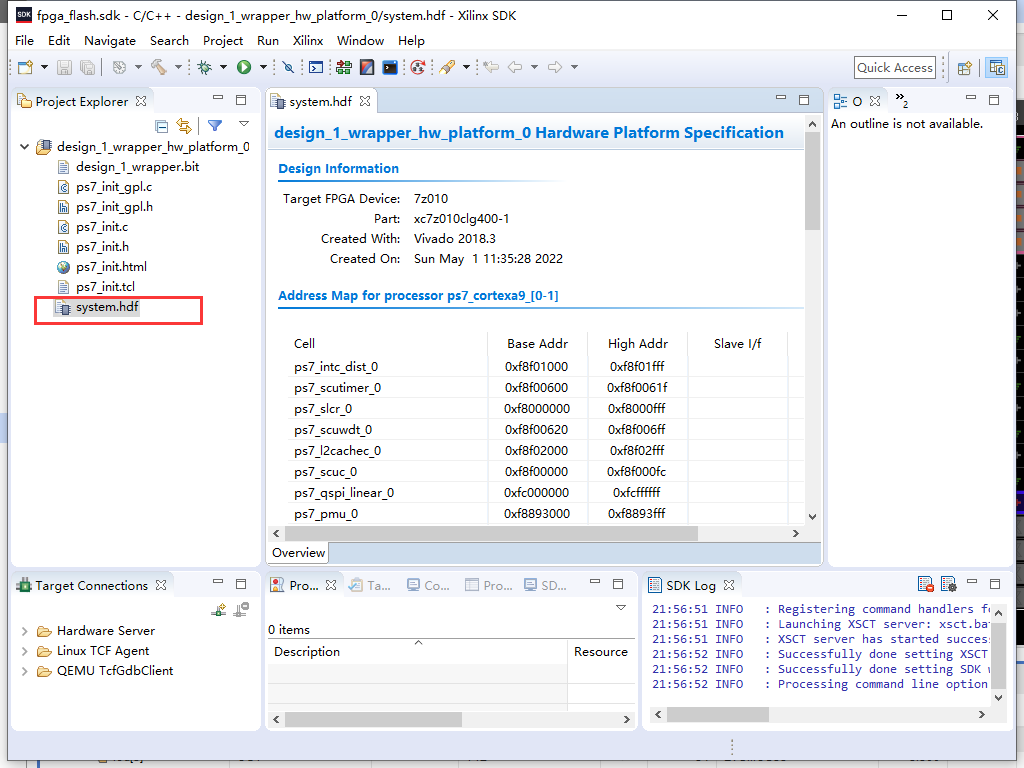Switch to the Properties tab
Image resolution: width=1024 pixels, height=768 pixels.
tap(489, 585)
